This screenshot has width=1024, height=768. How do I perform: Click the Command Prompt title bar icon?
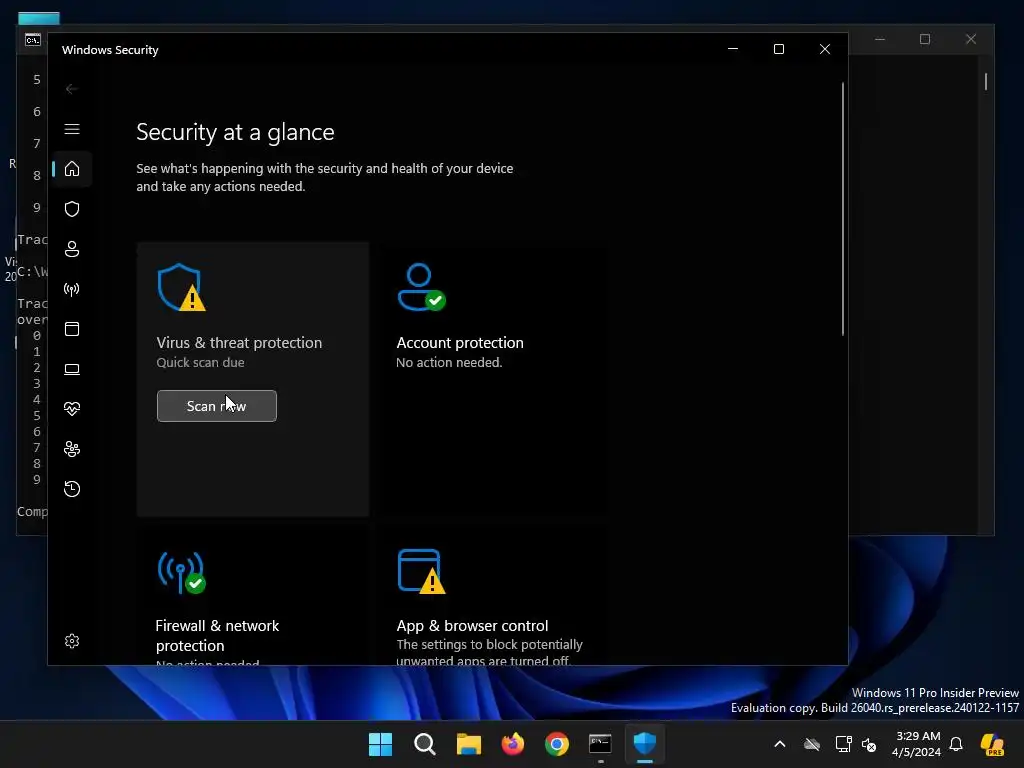pos(33,40)
